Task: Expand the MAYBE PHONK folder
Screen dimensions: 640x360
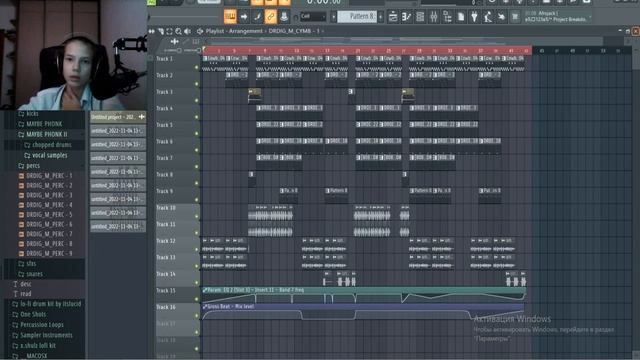Action: [x=40, y=124]
